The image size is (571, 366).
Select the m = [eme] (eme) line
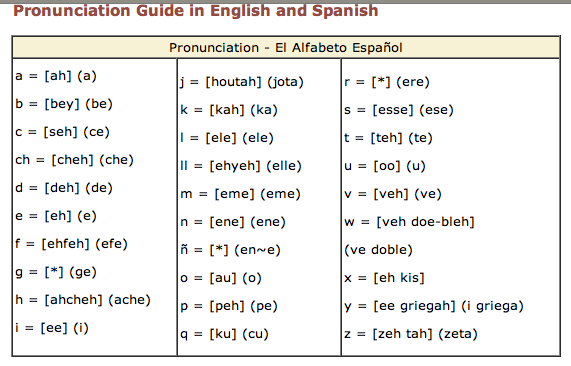pyautogui.click(x=240, y=194)
